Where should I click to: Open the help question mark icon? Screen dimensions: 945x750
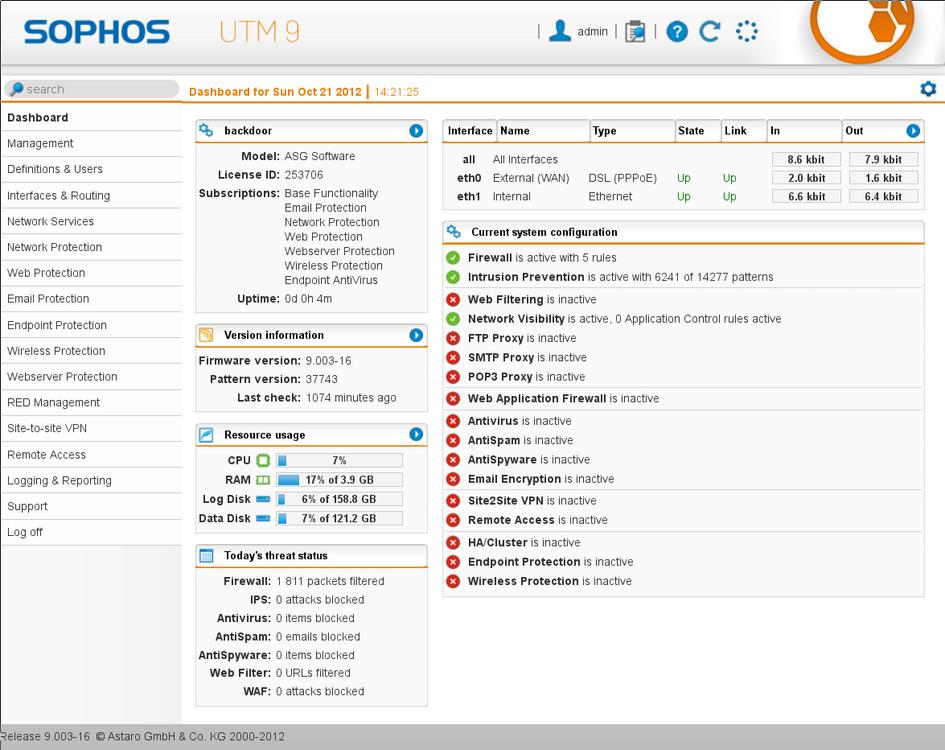tap(677, 31)
